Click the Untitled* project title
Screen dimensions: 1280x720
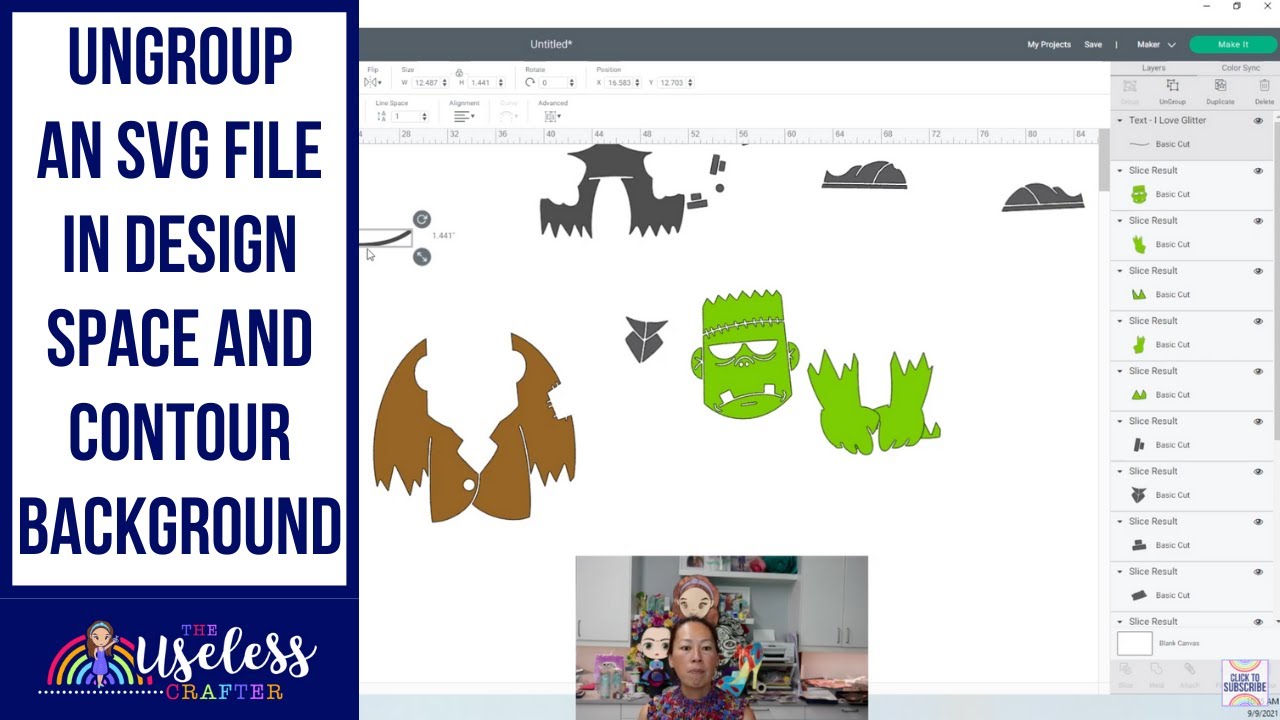pos(551,44)
